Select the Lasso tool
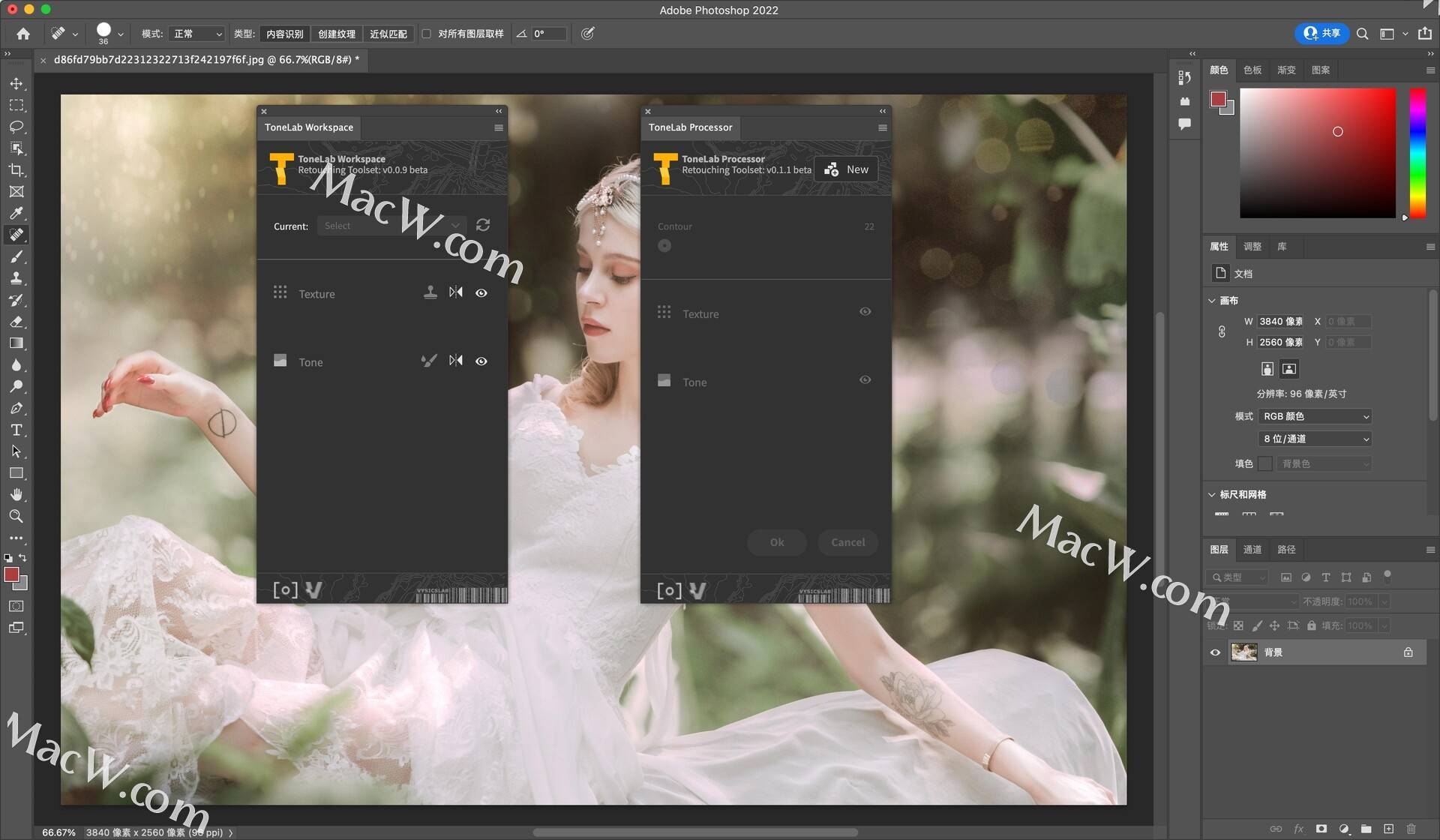This screenshot has height=840, width=1440. [x=16, y=127]
